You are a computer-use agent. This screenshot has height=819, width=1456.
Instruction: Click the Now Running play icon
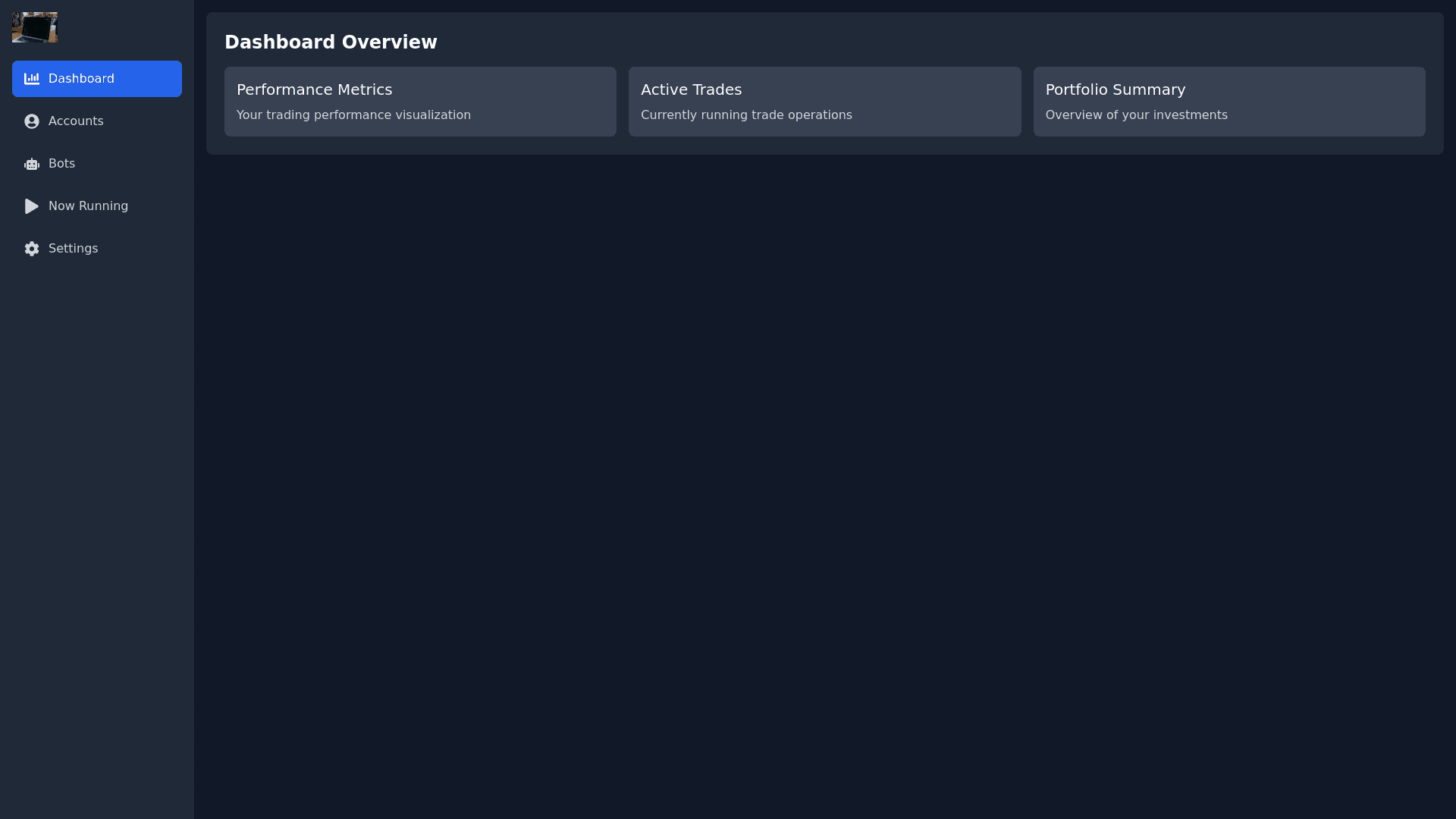coord(32,206)
